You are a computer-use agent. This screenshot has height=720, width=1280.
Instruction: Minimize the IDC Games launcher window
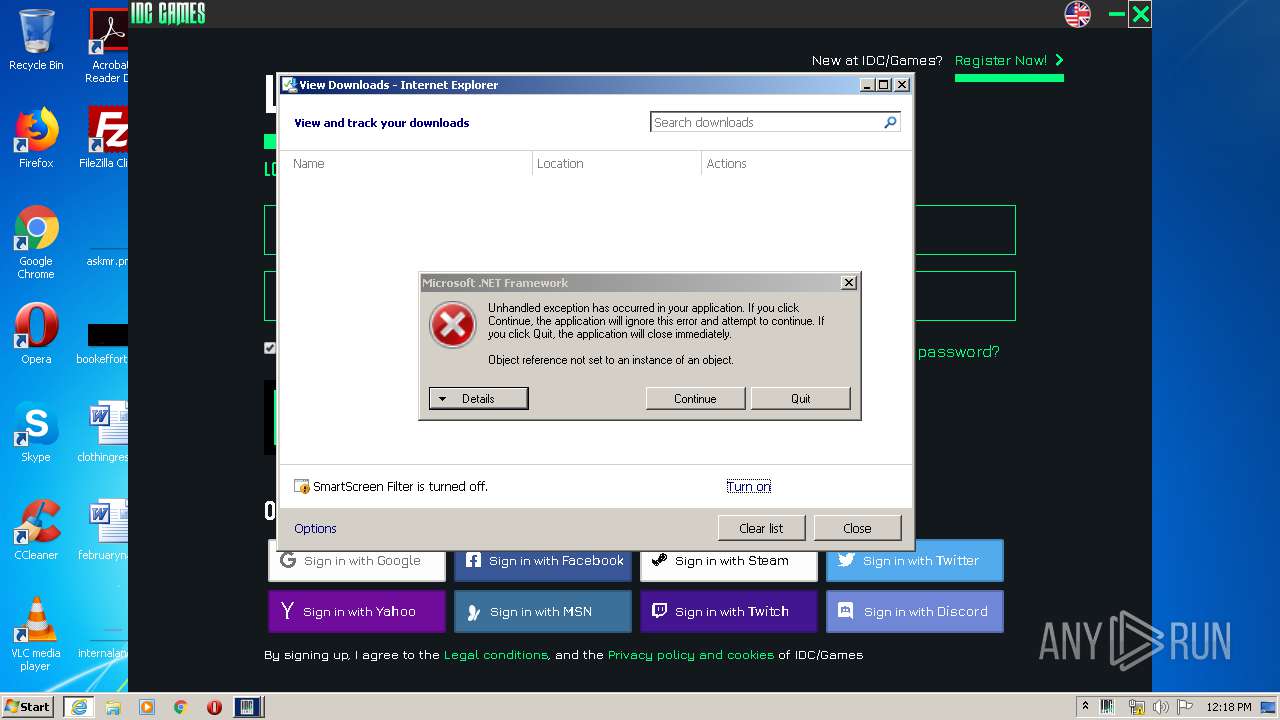(x=1117, y=14)
